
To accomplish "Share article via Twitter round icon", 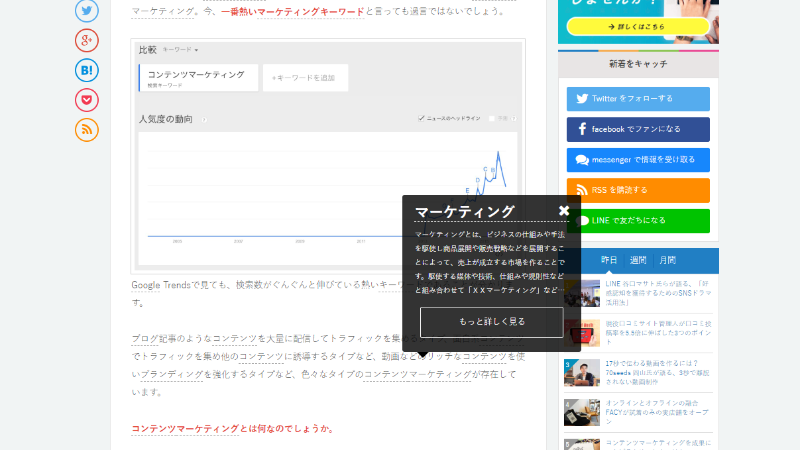I will 87,10.
